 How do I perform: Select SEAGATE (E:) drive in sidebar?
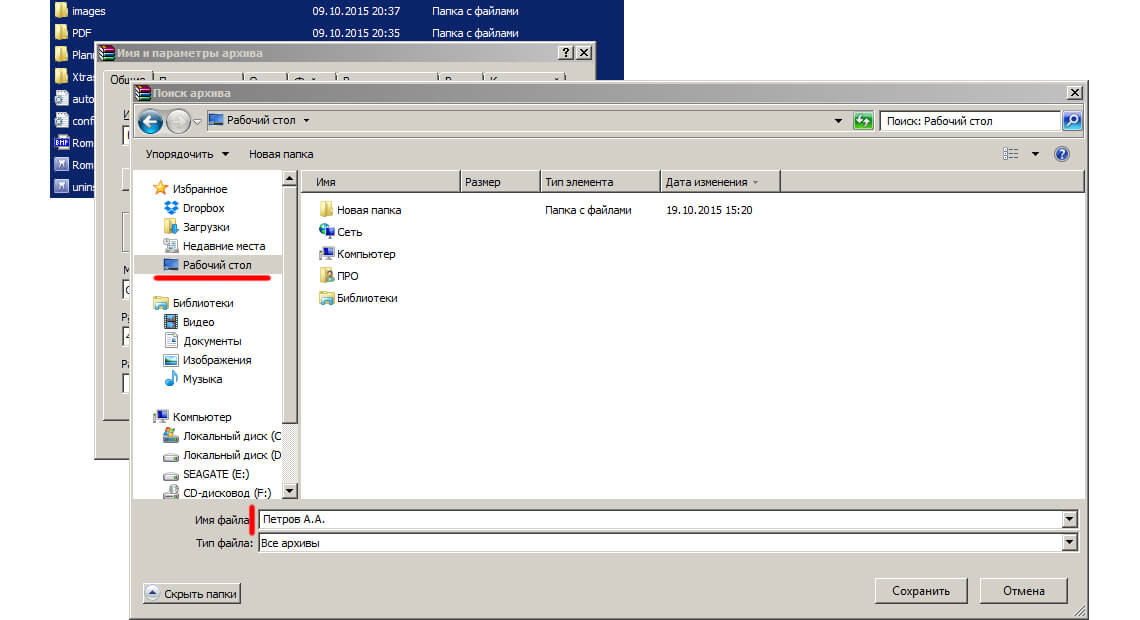tap(215, 474)
